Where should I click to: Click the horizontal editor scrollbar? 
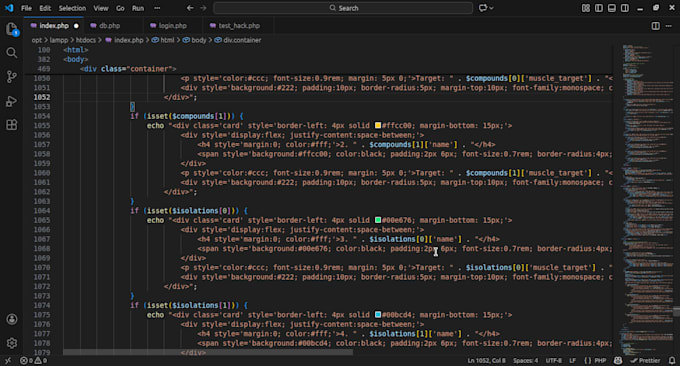click(208, 352)
